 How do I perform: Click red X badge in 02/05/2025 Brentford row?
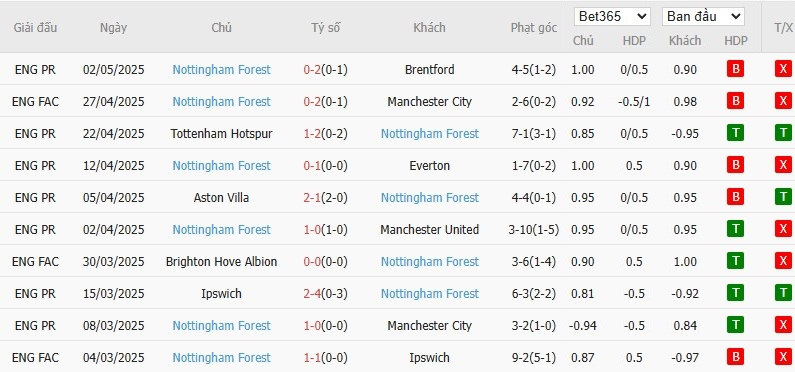pos(783,69)
